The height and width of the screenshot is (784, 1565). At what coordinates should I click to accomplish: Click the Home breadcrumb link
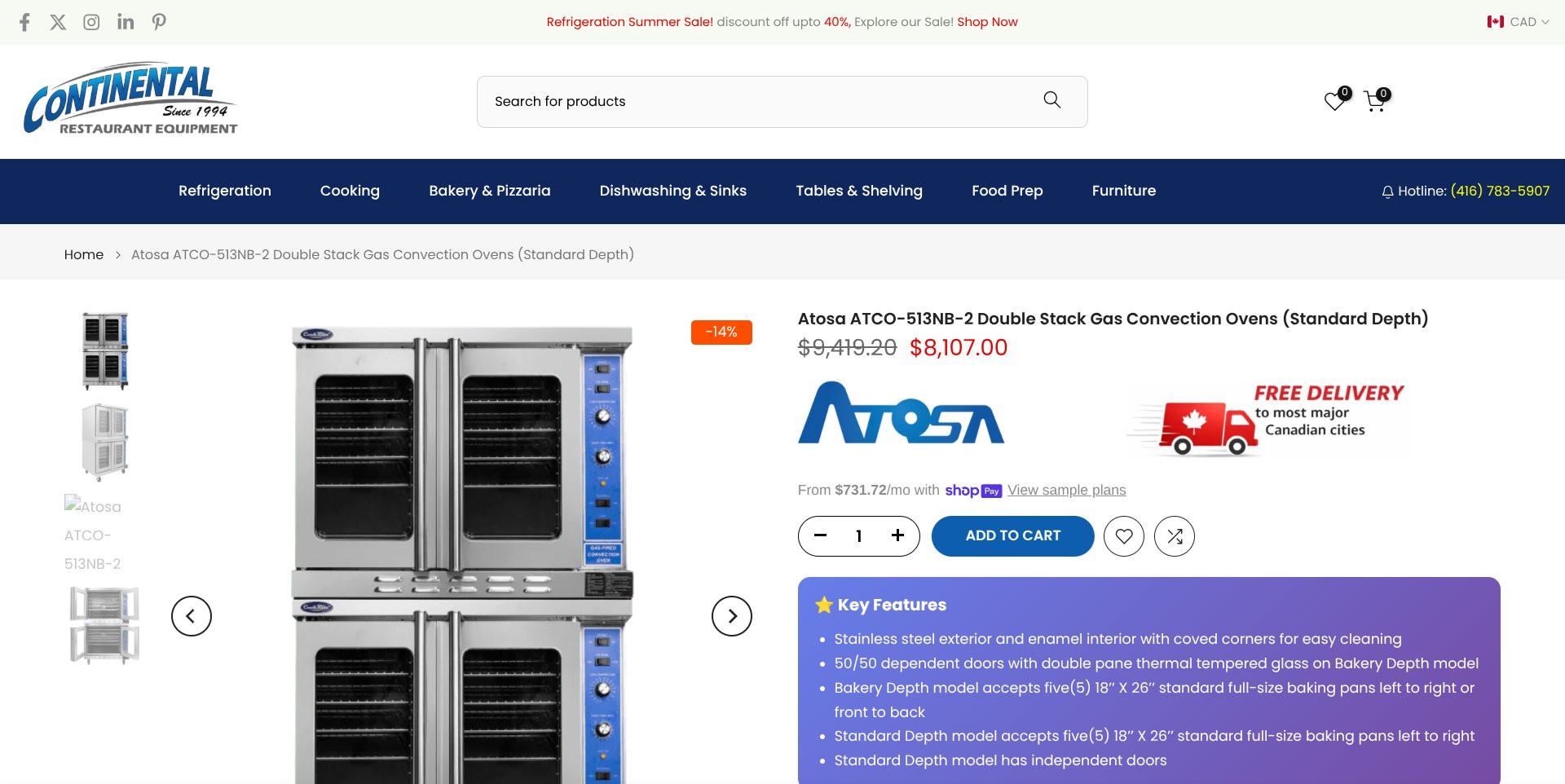point(84,254)
